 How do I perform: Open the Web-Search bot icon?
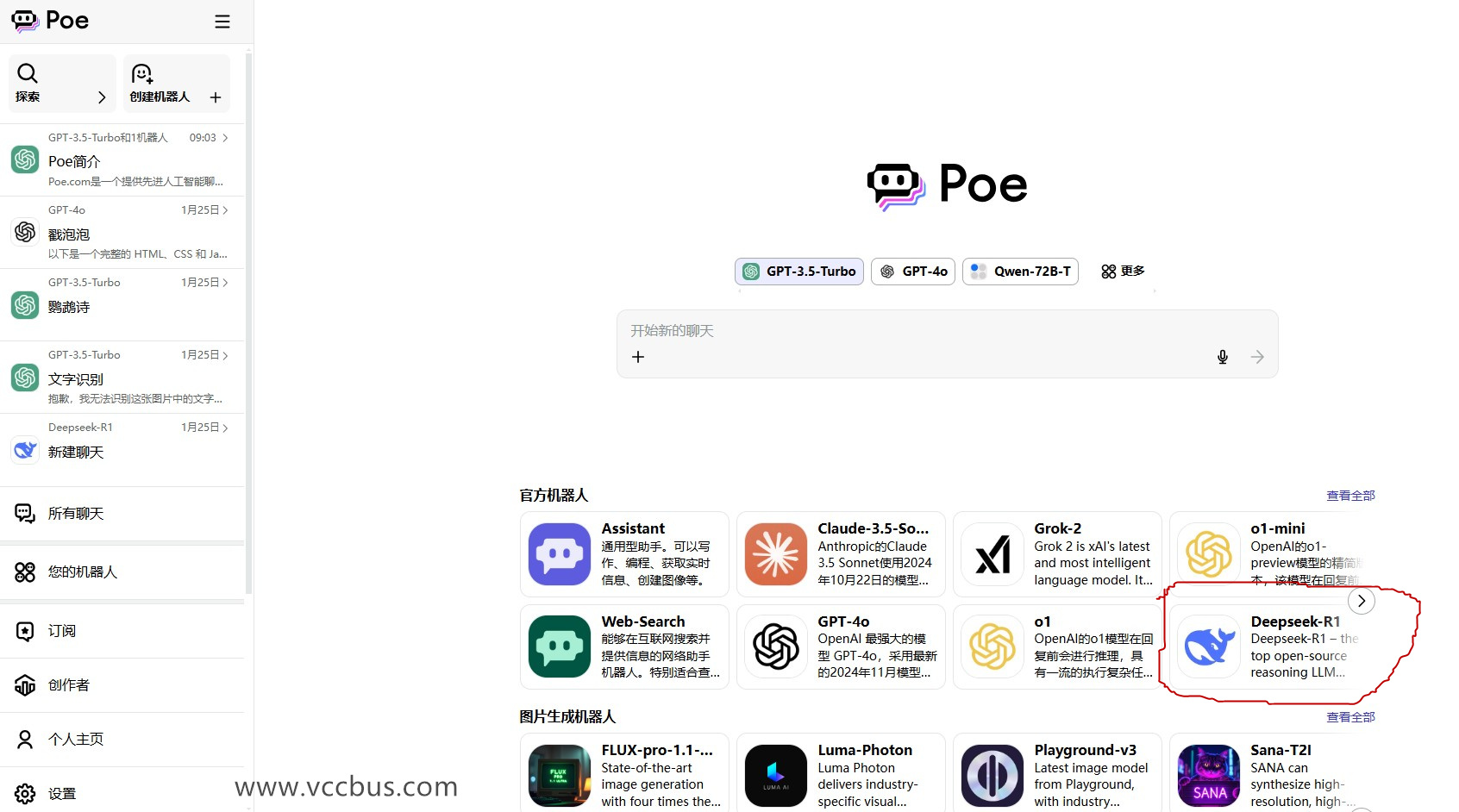(560, 646)
